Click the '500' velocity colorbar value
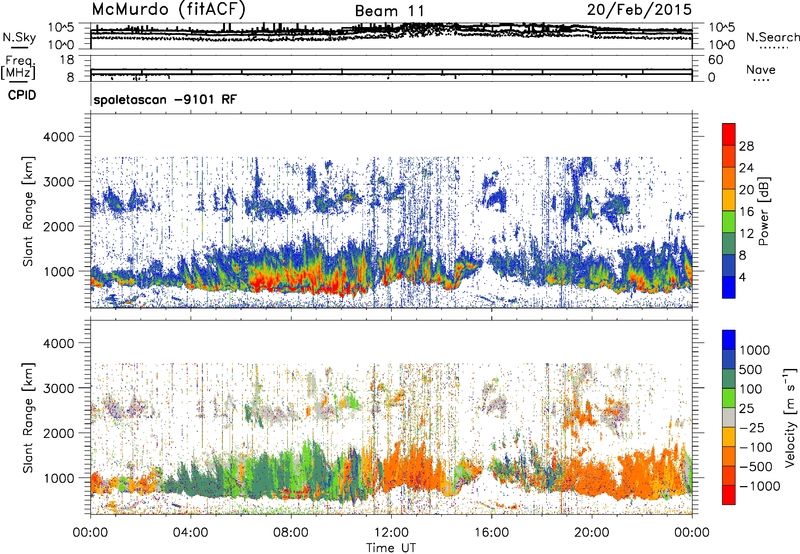Viewport: 800px width, 554px height. point(751,369)
